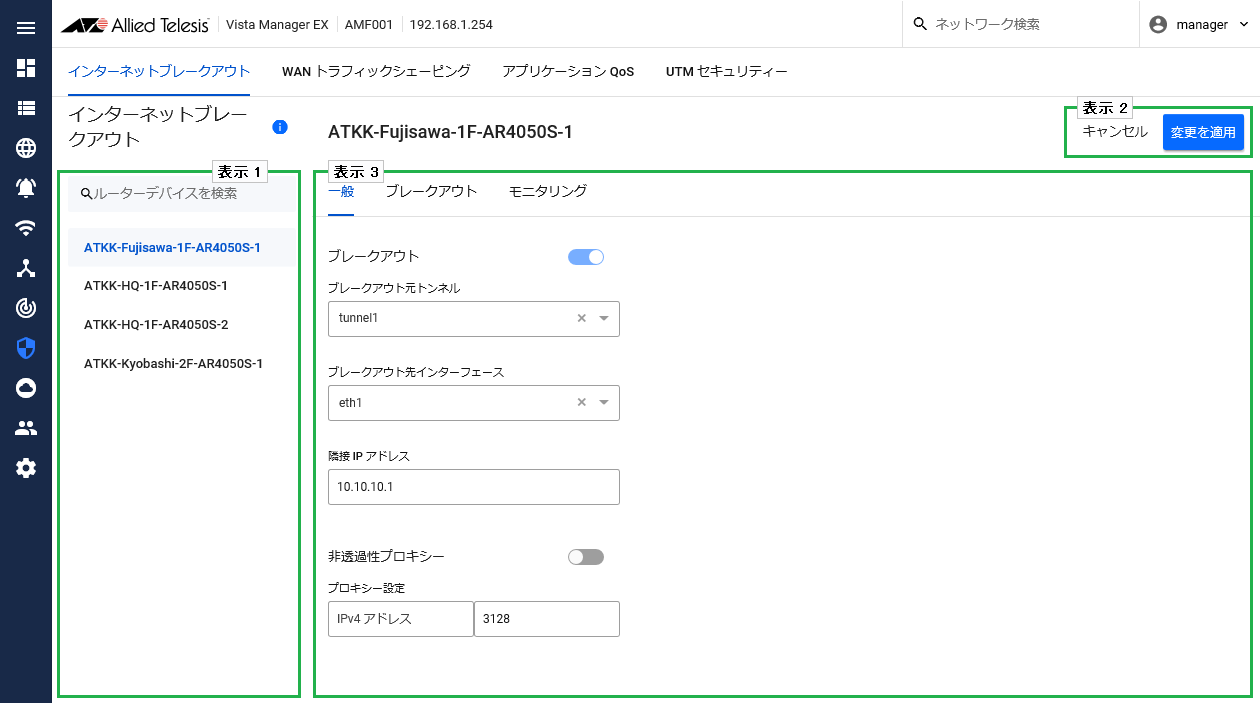Open the asset list icon in sidebar
This screenshot has height=703, width=1260.
pos(26,108)
